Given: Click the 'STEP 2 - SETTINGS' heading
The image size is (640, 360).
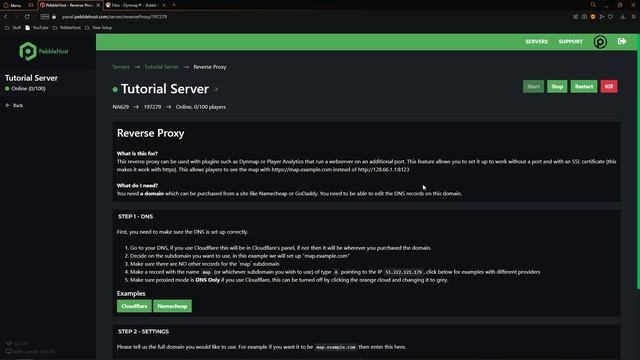Looking at the screenshot, I should 143,331.
